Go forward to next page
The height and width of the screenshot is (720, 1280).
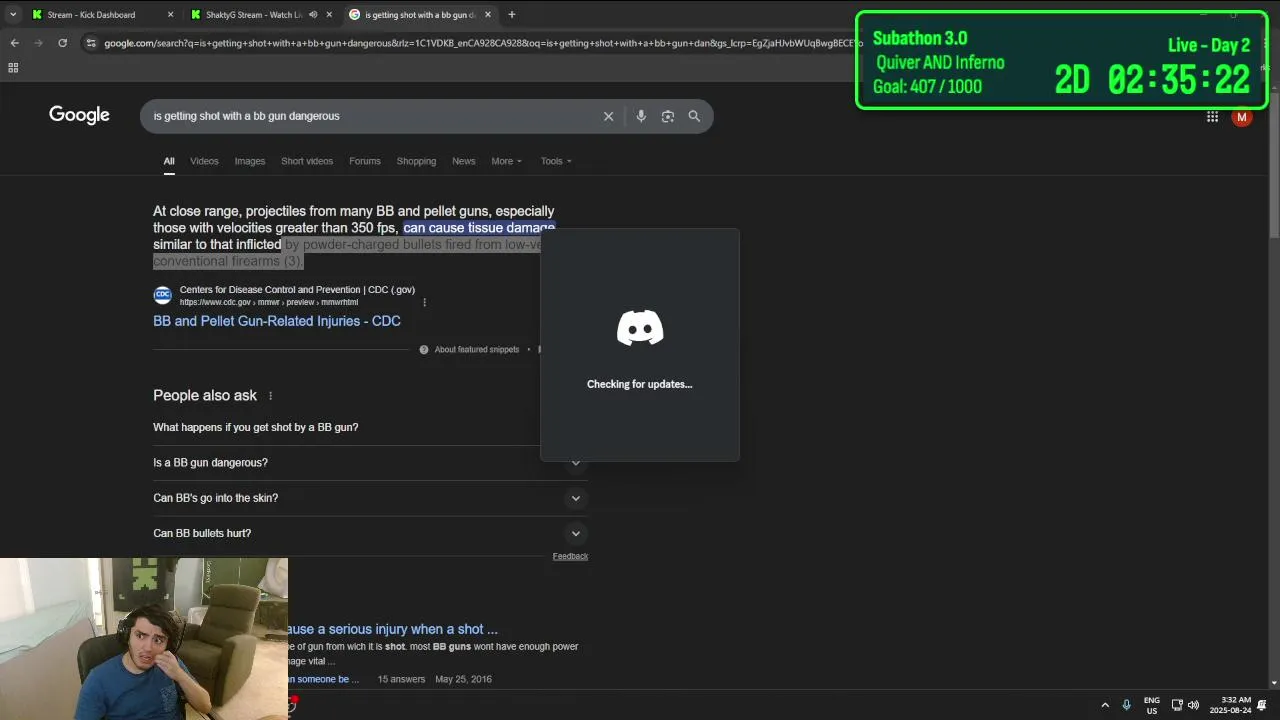coord(38,43)
